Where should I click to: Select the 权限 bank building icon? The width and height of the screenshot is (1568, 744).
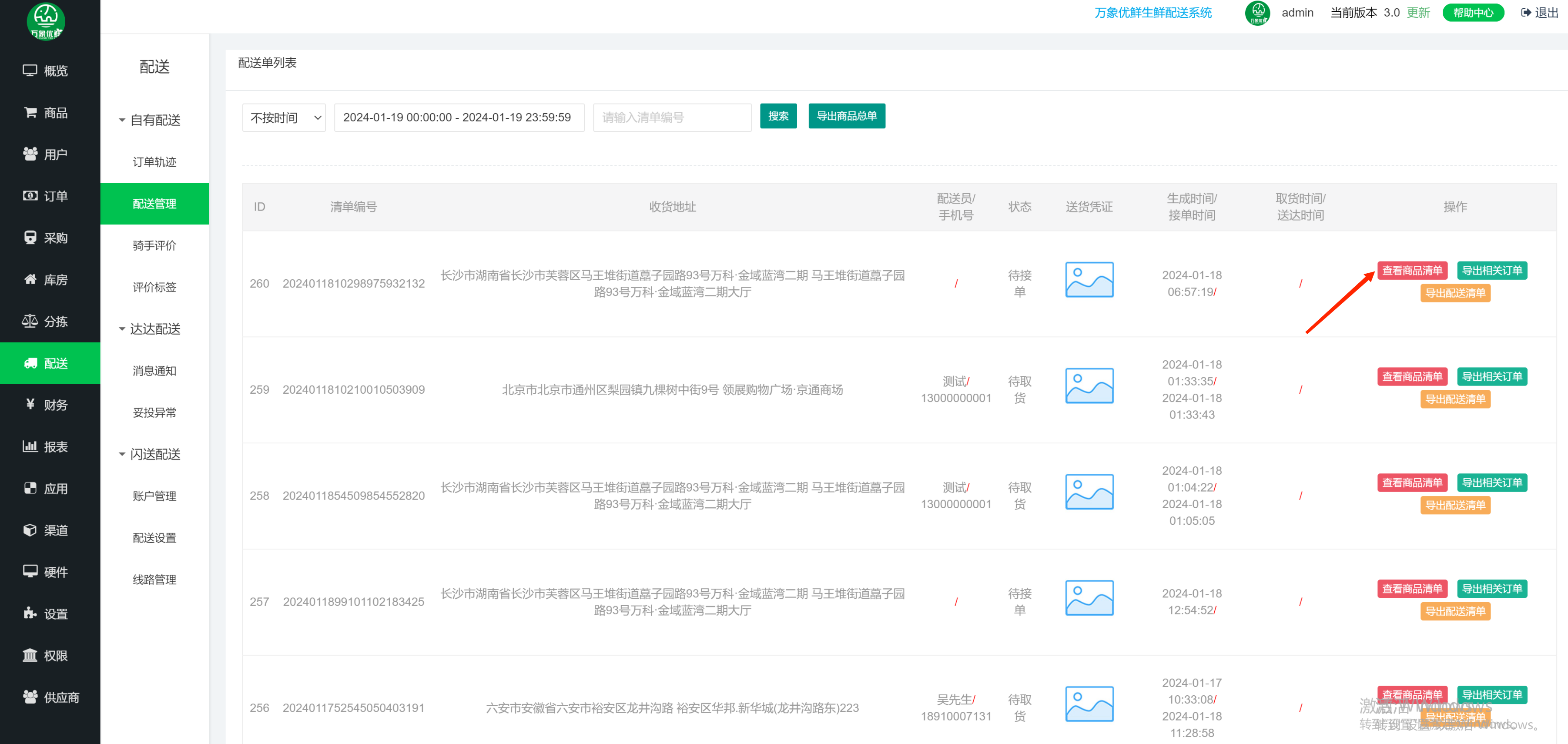click(30, 656)
